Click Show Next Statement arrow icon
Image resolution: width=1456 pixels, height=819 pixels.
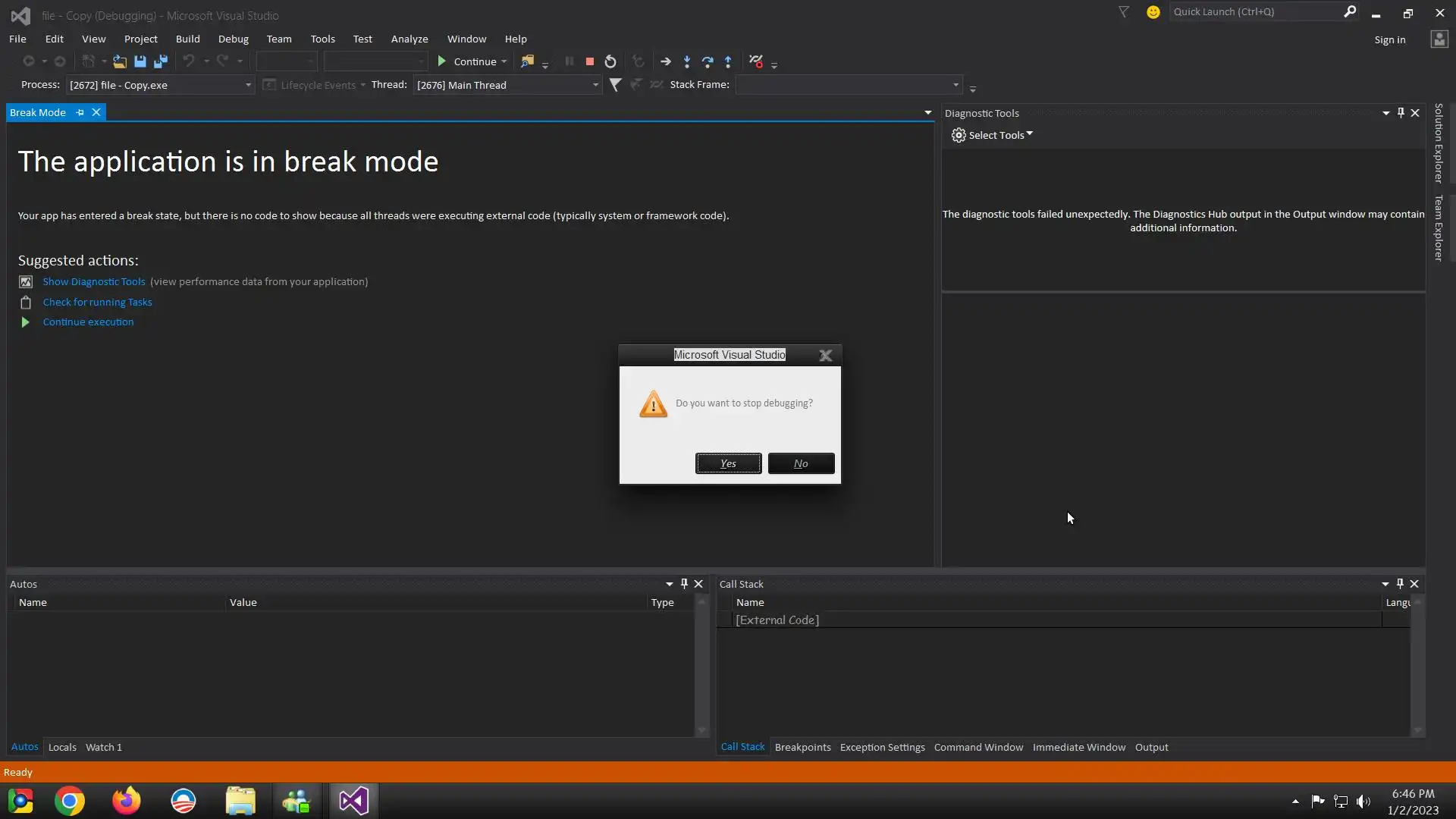click(x=666, y=61)
